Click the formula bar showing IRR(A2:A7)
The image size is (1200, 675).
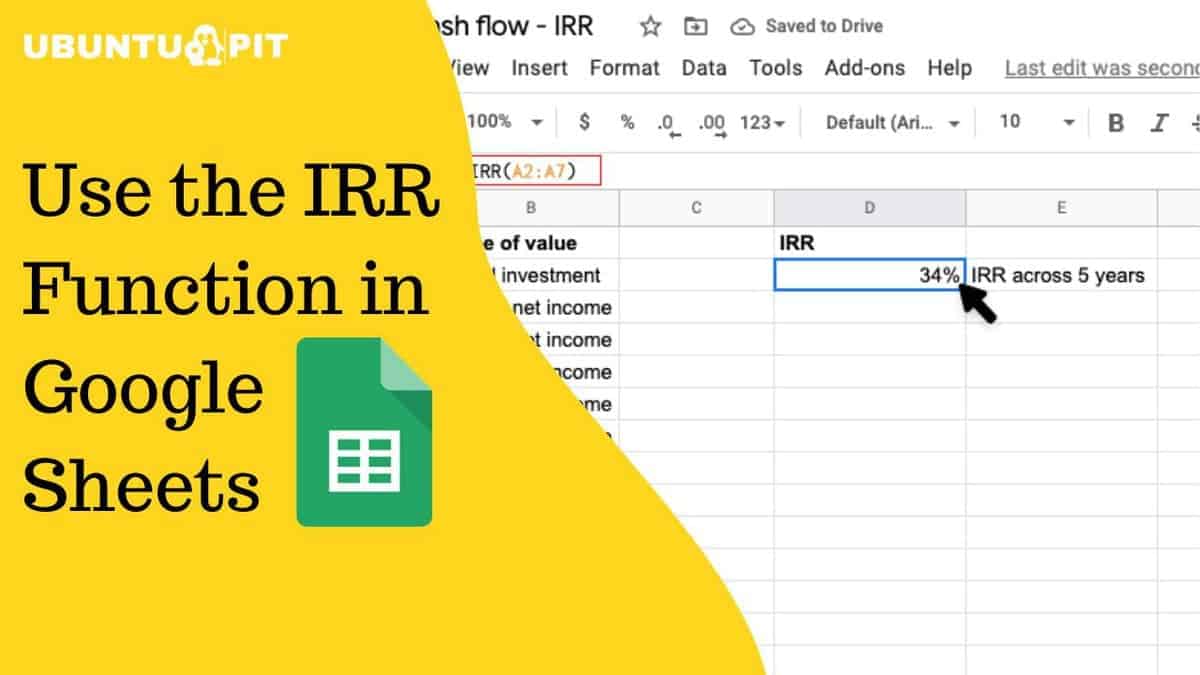click(x=525, y=170)
